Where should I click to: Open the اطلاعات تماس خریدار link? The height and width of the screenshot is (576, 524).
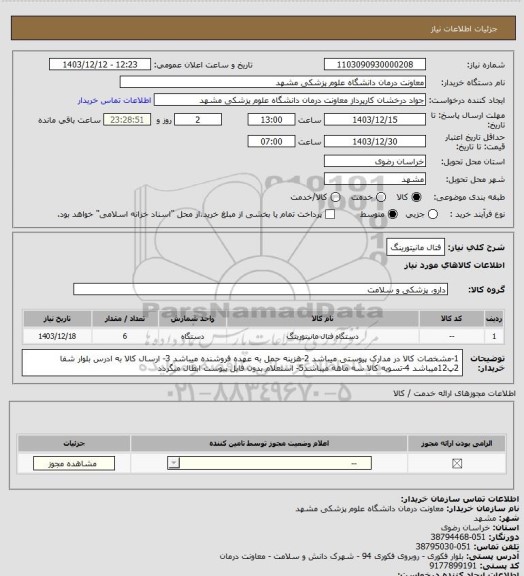click(114, 100)
